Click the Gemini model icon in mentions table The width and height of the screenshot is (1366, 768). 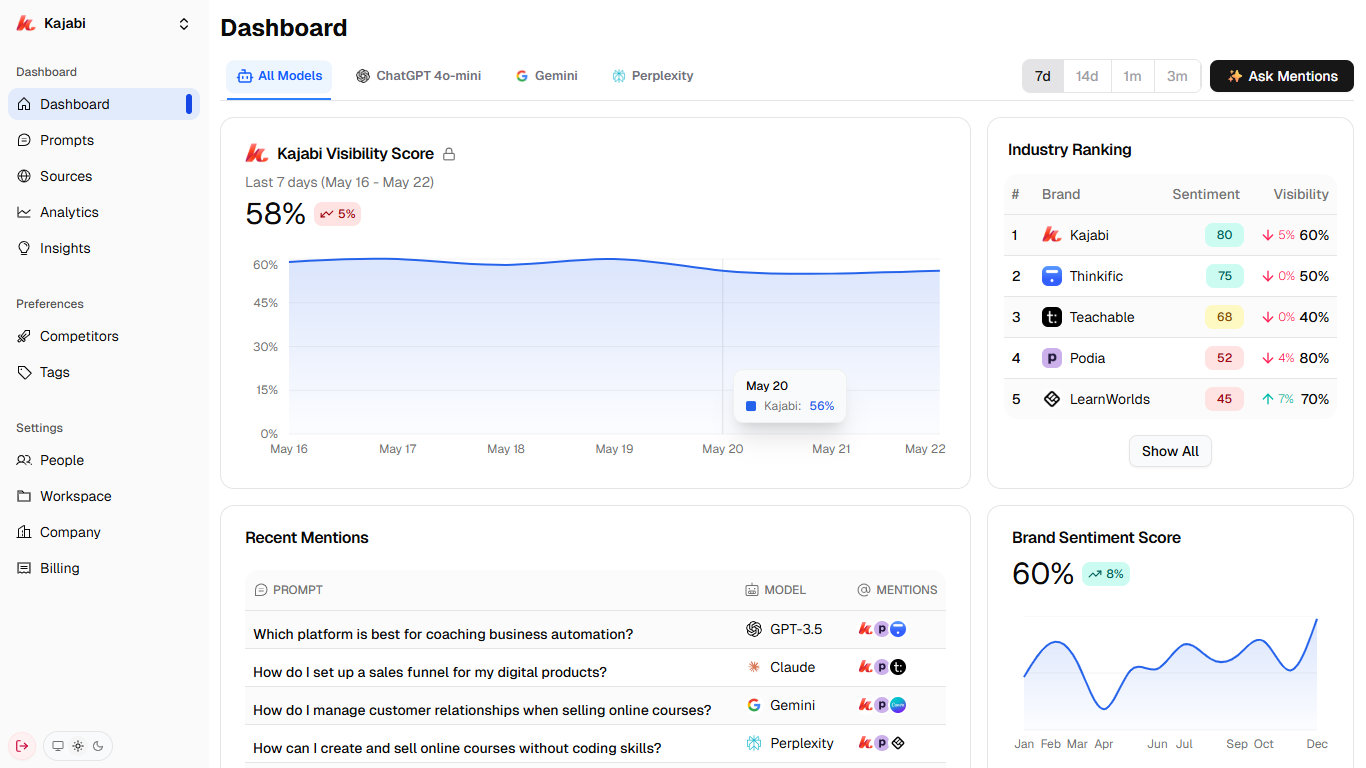tap(754, 705)
